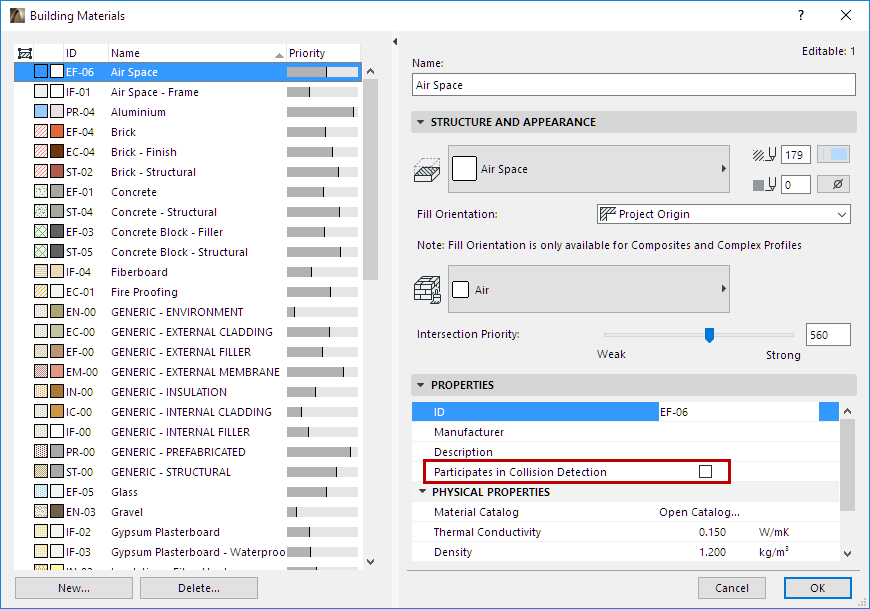870x609 pixels.
Task: Click the left-pointing collapse arrow above the panel
Action: [x=393, y=41]
